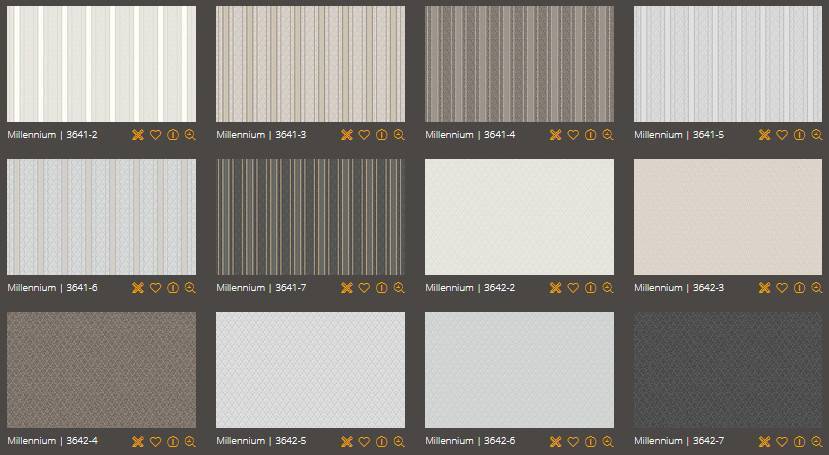Click the crossed tools icon for Millennium 3641-5

pyautogui.click(x=764, y=135)
